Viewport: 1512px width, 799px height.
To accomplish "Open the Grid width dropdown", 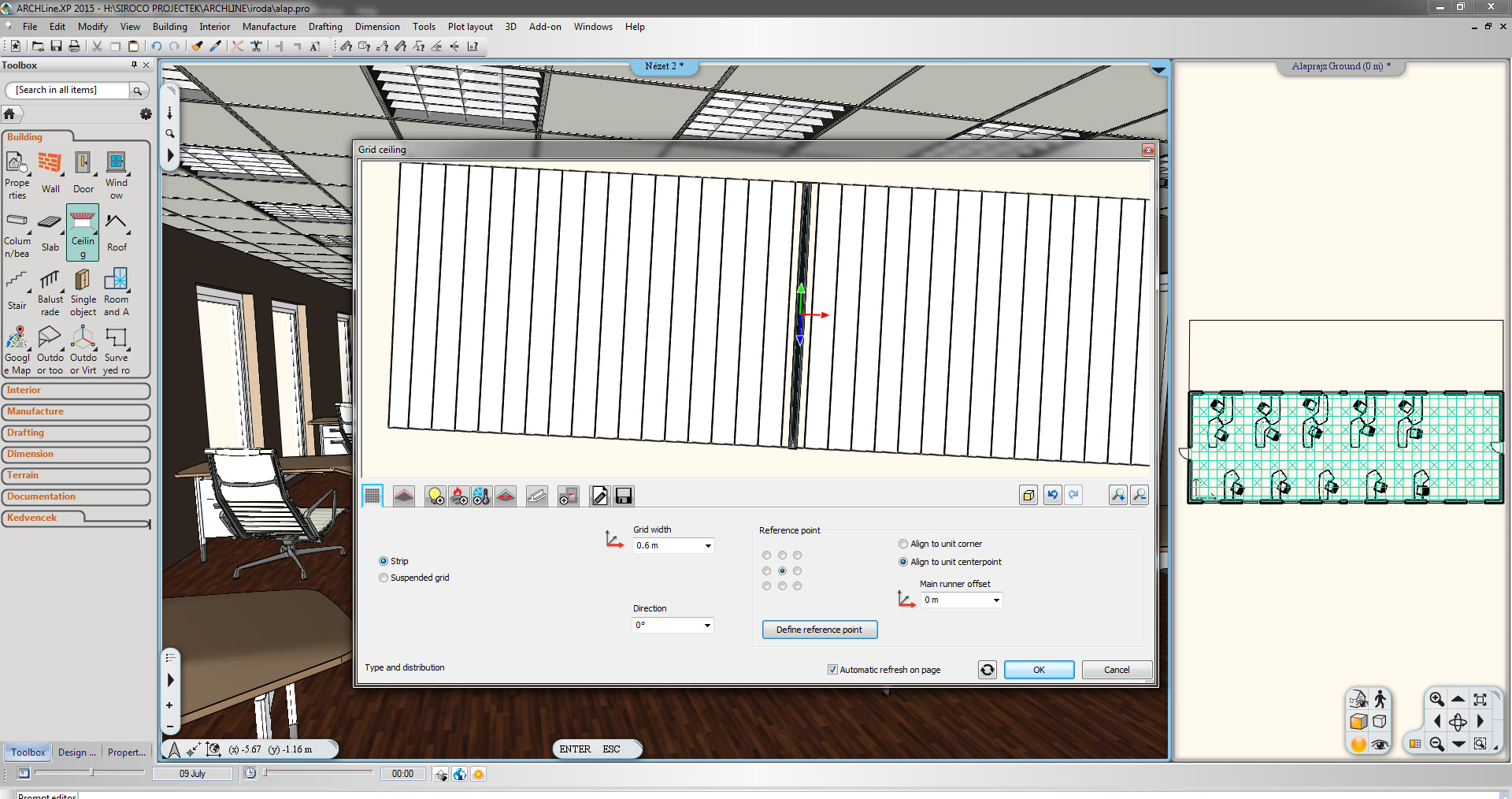I will coord(707,545).
